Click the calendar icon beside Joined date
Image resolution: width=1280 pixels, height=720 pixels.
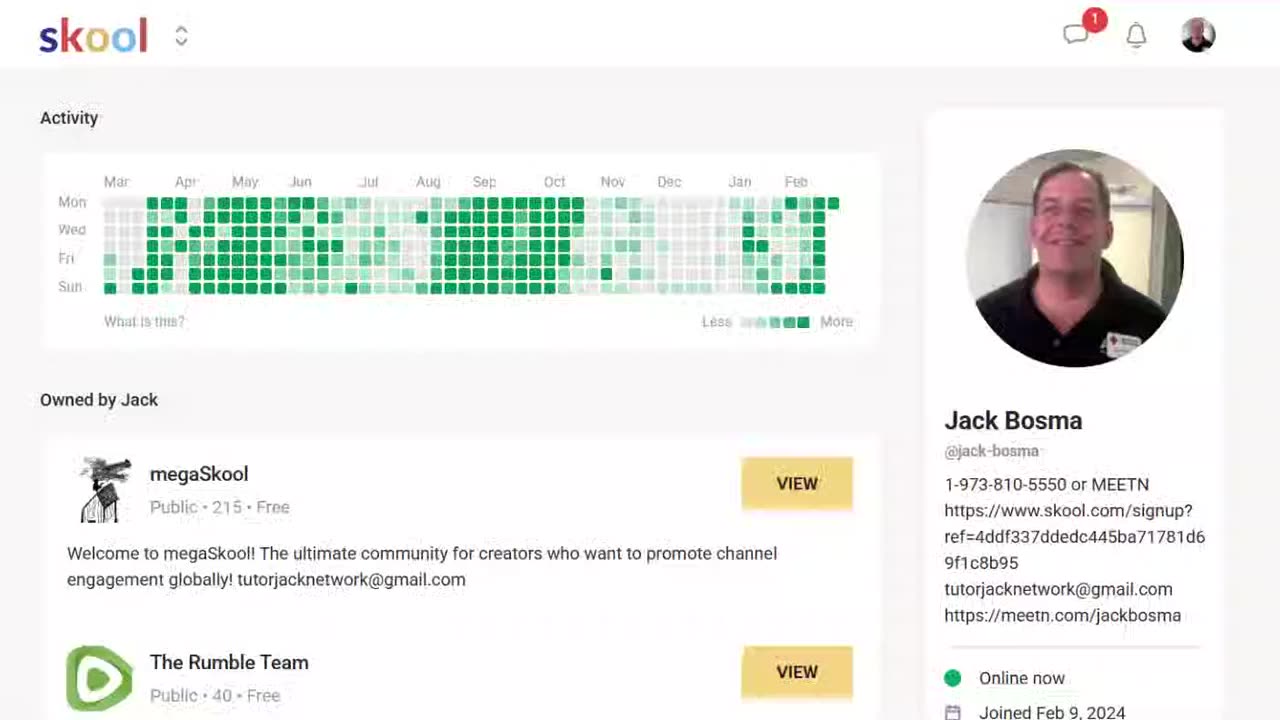[x=953, y=712]
